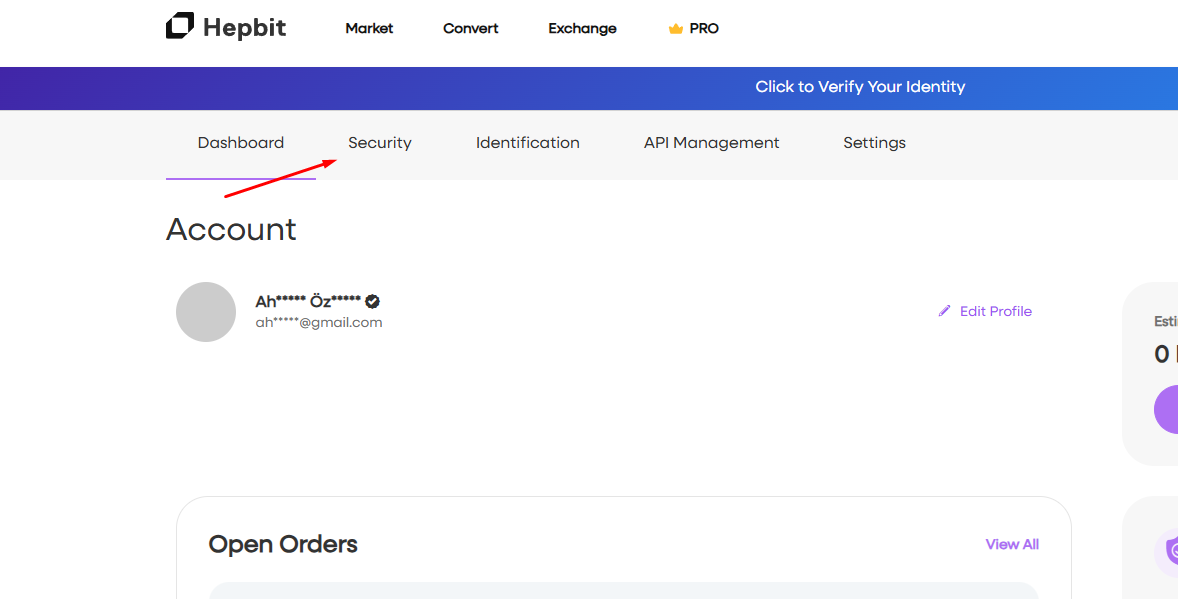This screenshot has width=1178, height=599.
Task: Click the purple shield icon
Action: click(x=1170, y=550)
